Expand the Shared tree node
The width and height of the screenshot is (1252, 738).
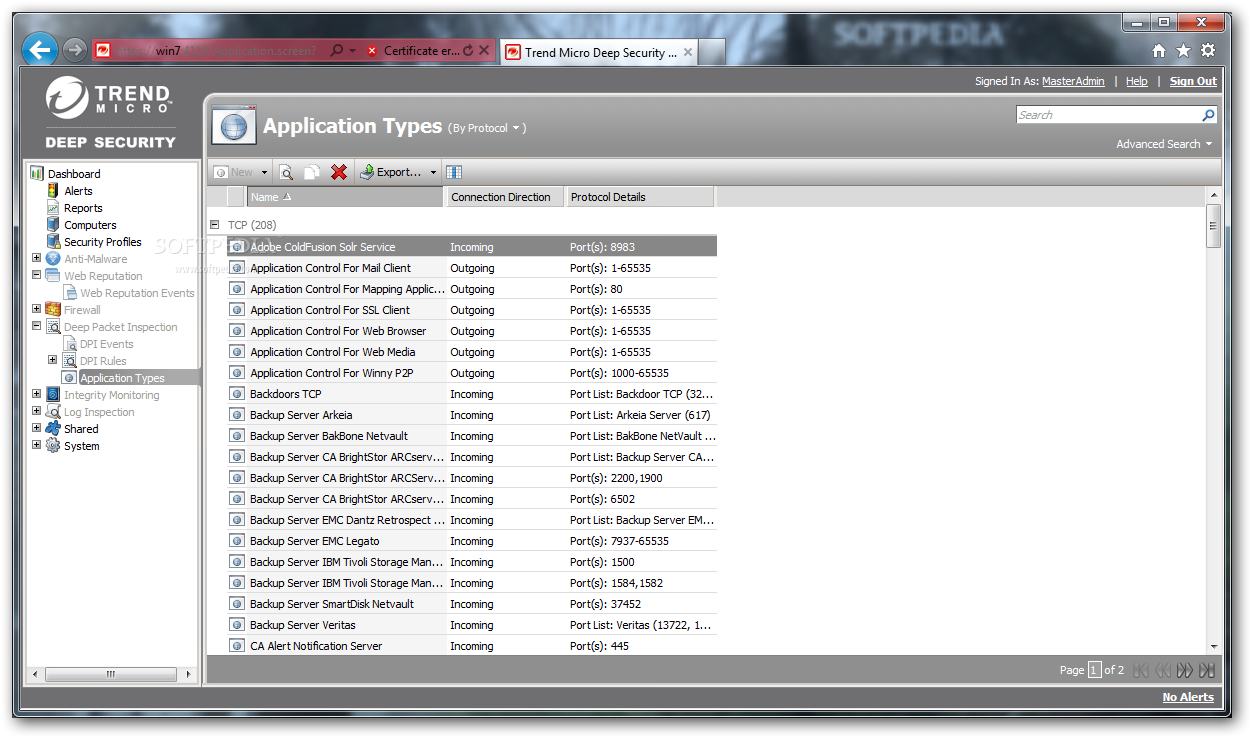click(x=37, y=428)
